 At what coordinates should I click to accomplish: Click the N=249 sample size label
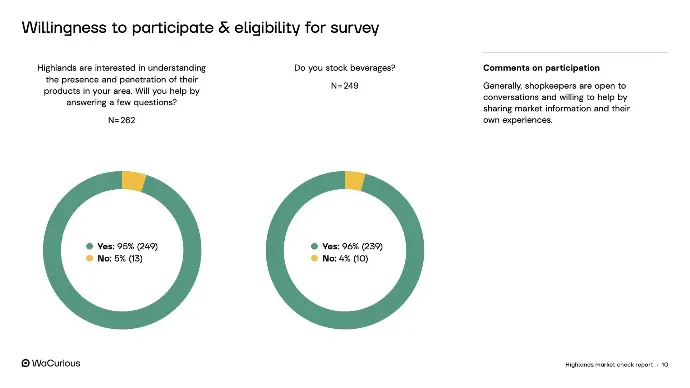(345, 86)
